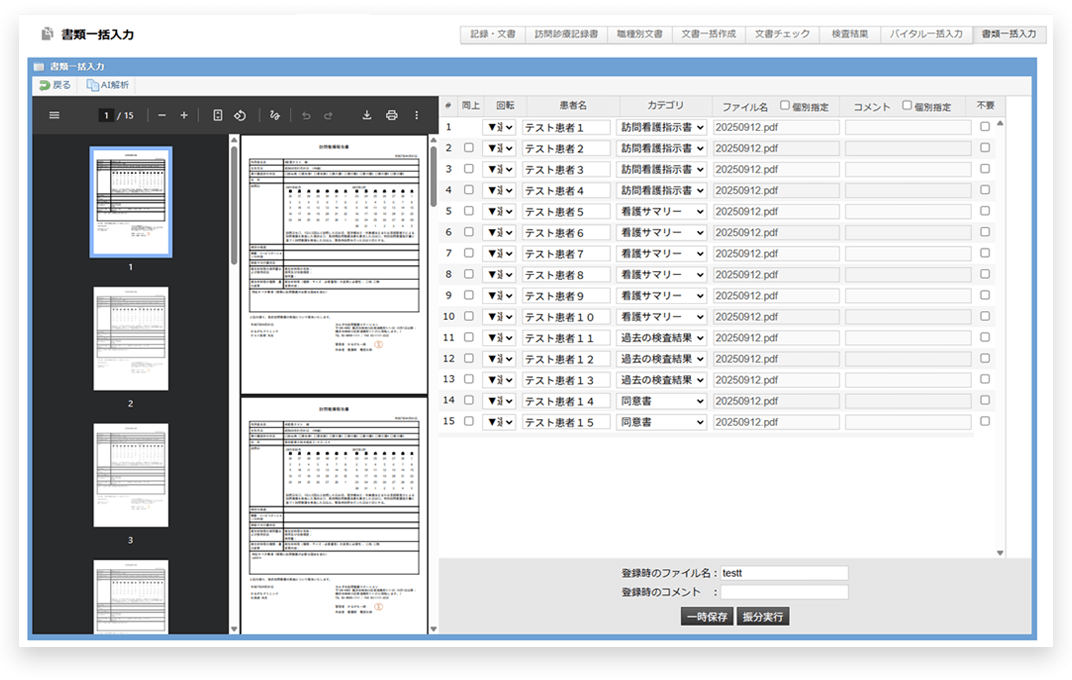Zoom in the PDF with plus icon
Screen dimensions: 1072x680
point(184,116)
